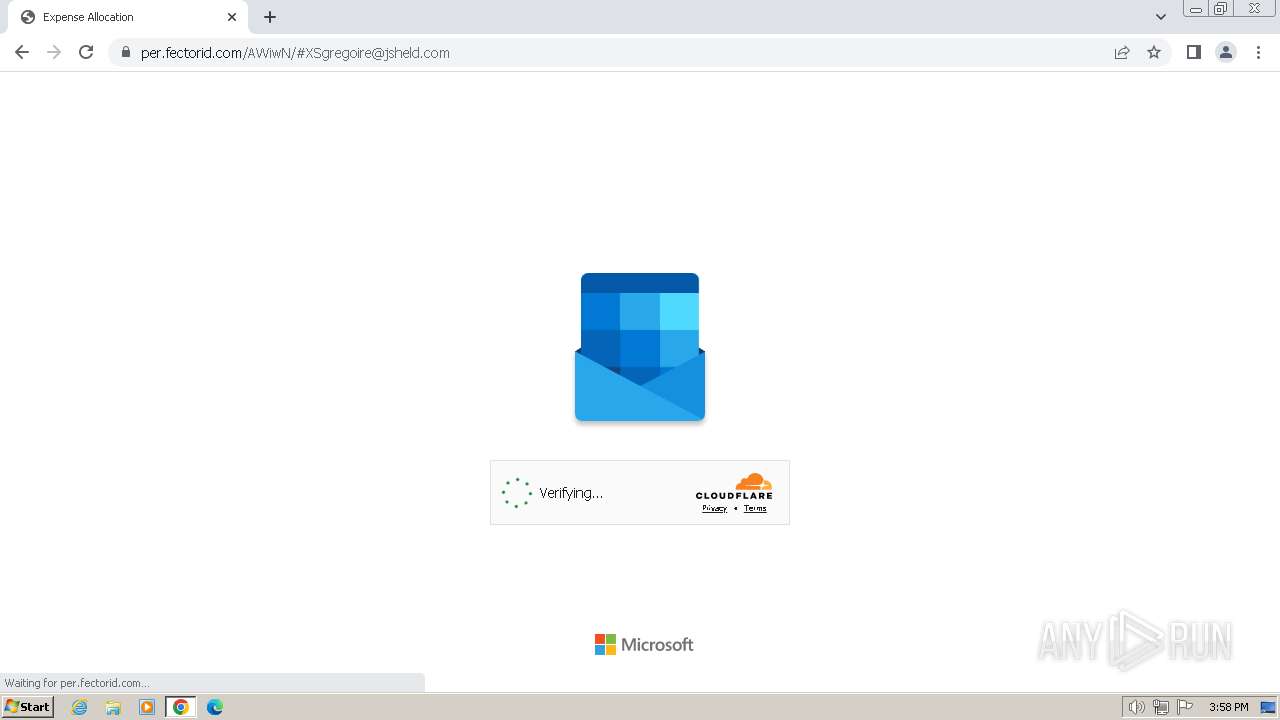Open a new tab with plus button
The width and height of the screenshot is (1280, 720).
(x=270, y=17)
